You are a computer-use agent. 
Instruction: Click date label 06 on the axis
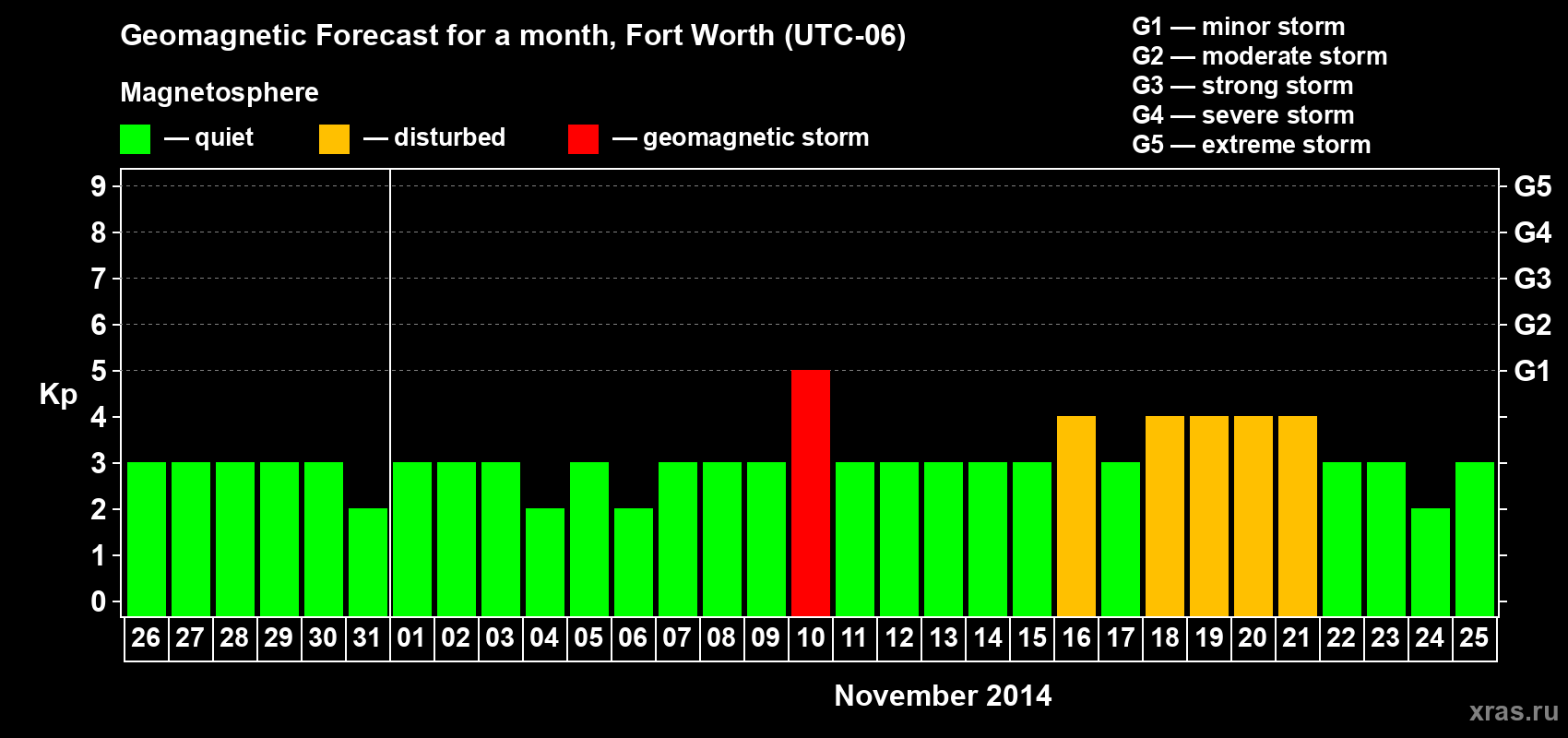click(x=633, y=637)
